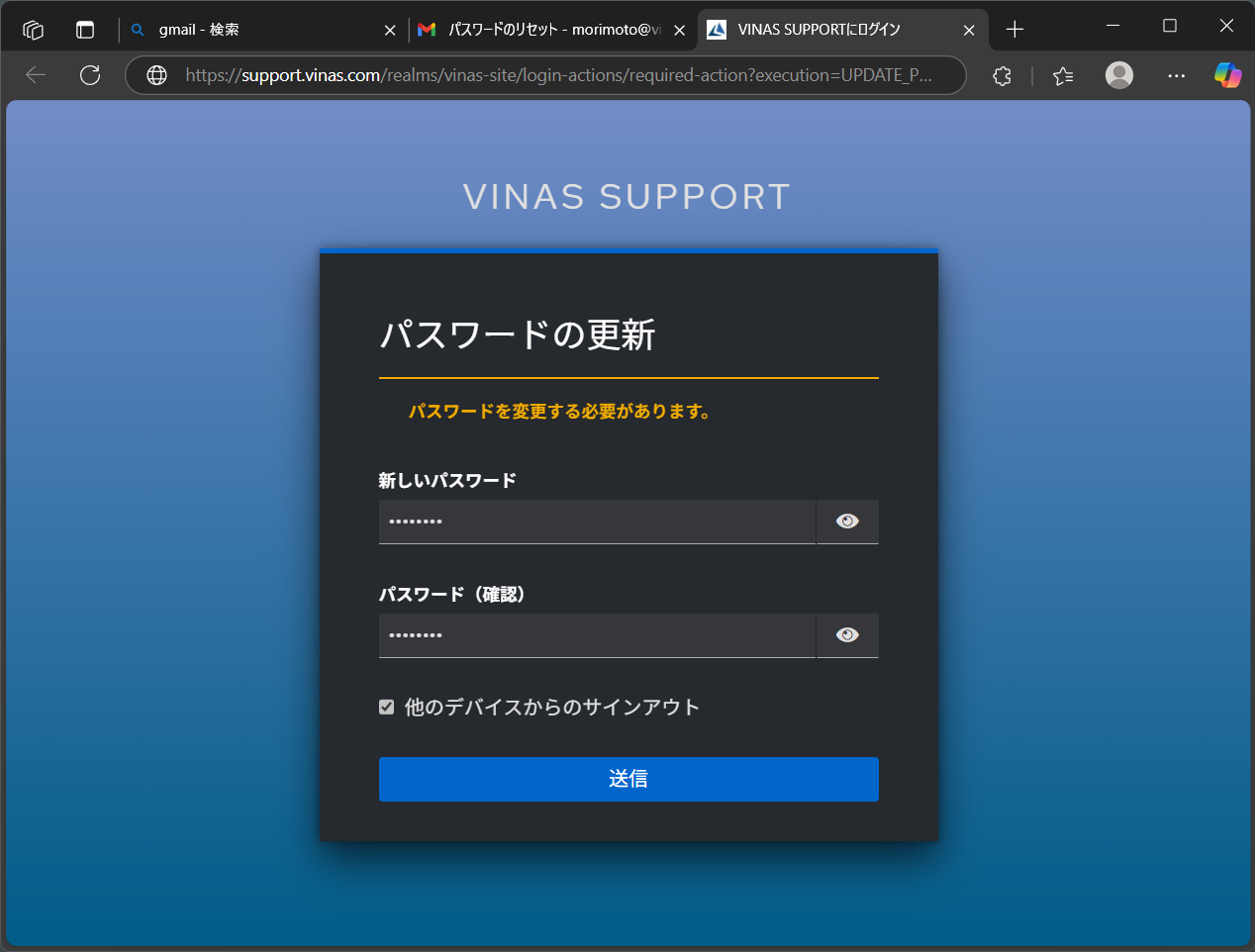
Task: Open the browser profile menu
Action: tap(1119, 75)
